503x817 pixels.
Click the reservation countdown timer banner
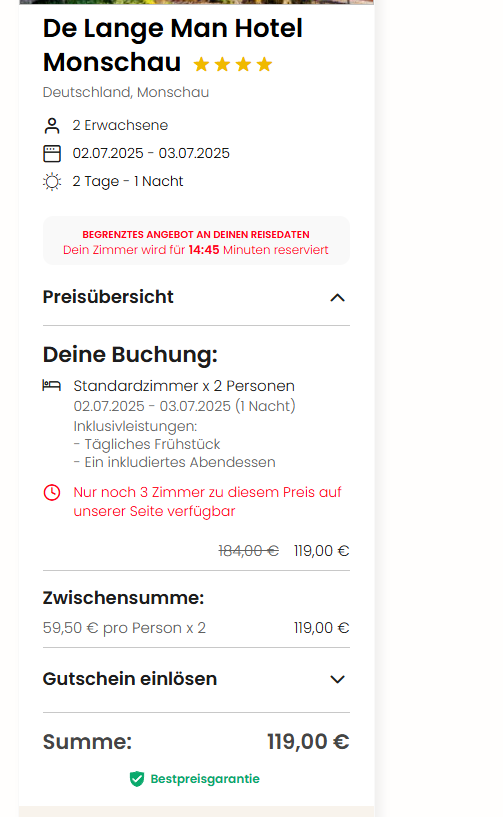tap(196, 241)
